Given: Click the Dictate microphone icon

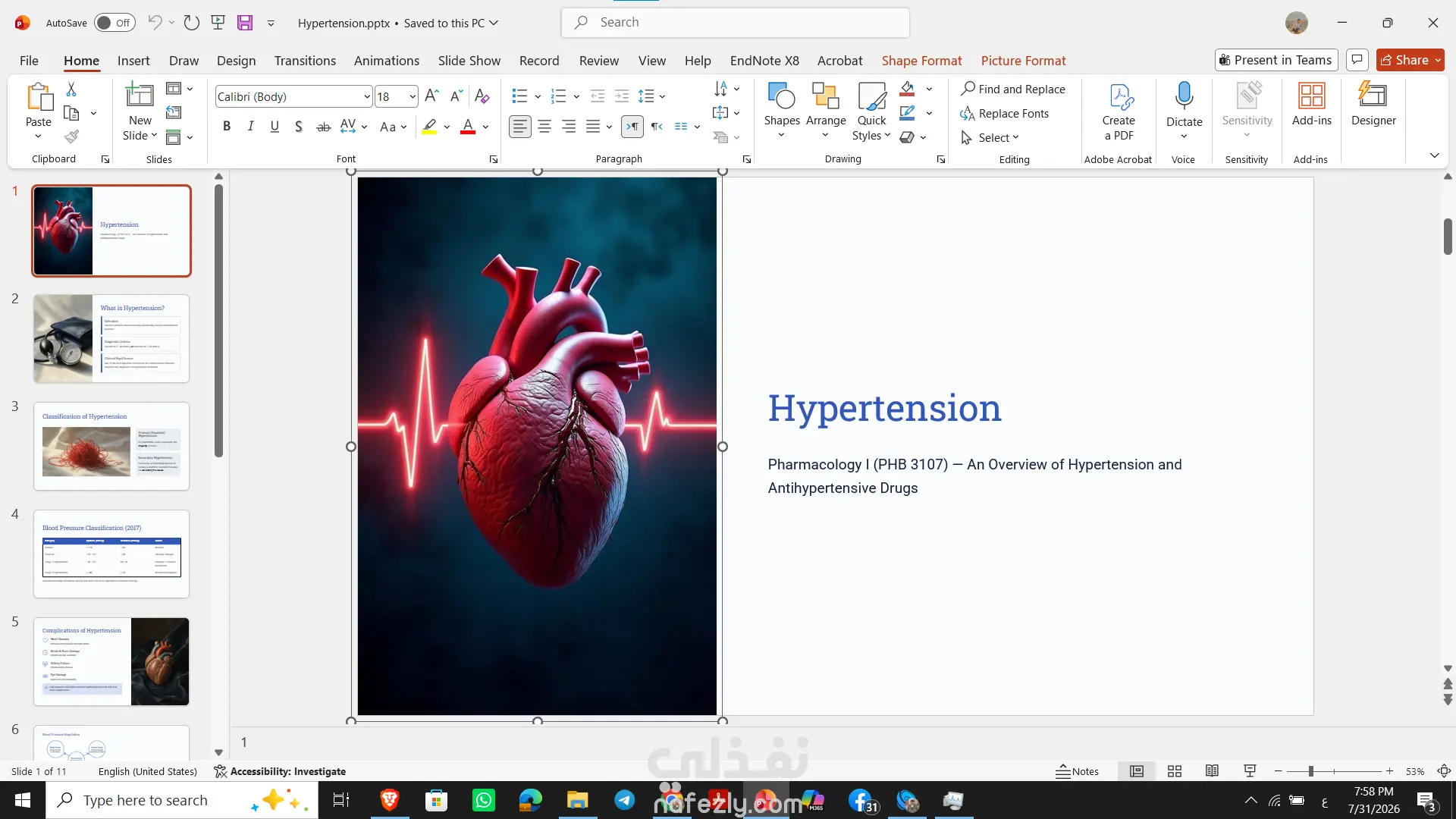Looking at the screenshot, I should pyautogui.click(x=1184, y=96).
